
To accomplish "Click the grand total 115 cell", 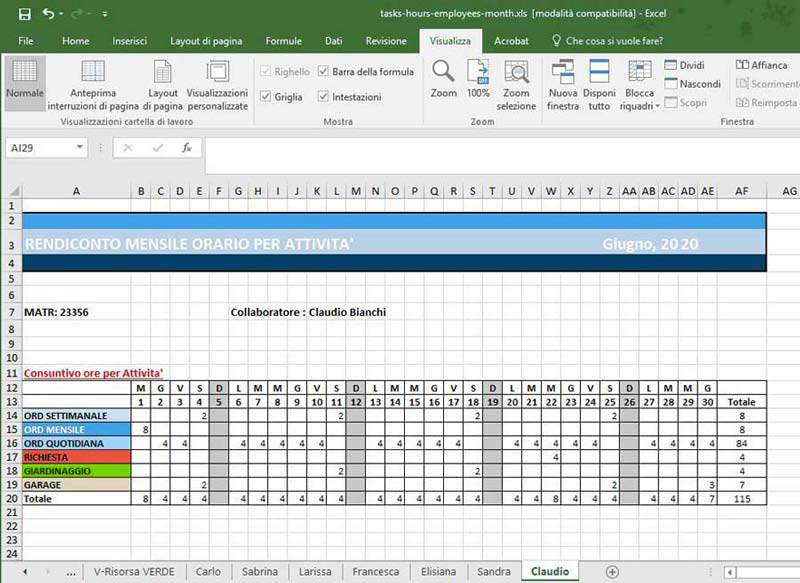I will point(742,498).
